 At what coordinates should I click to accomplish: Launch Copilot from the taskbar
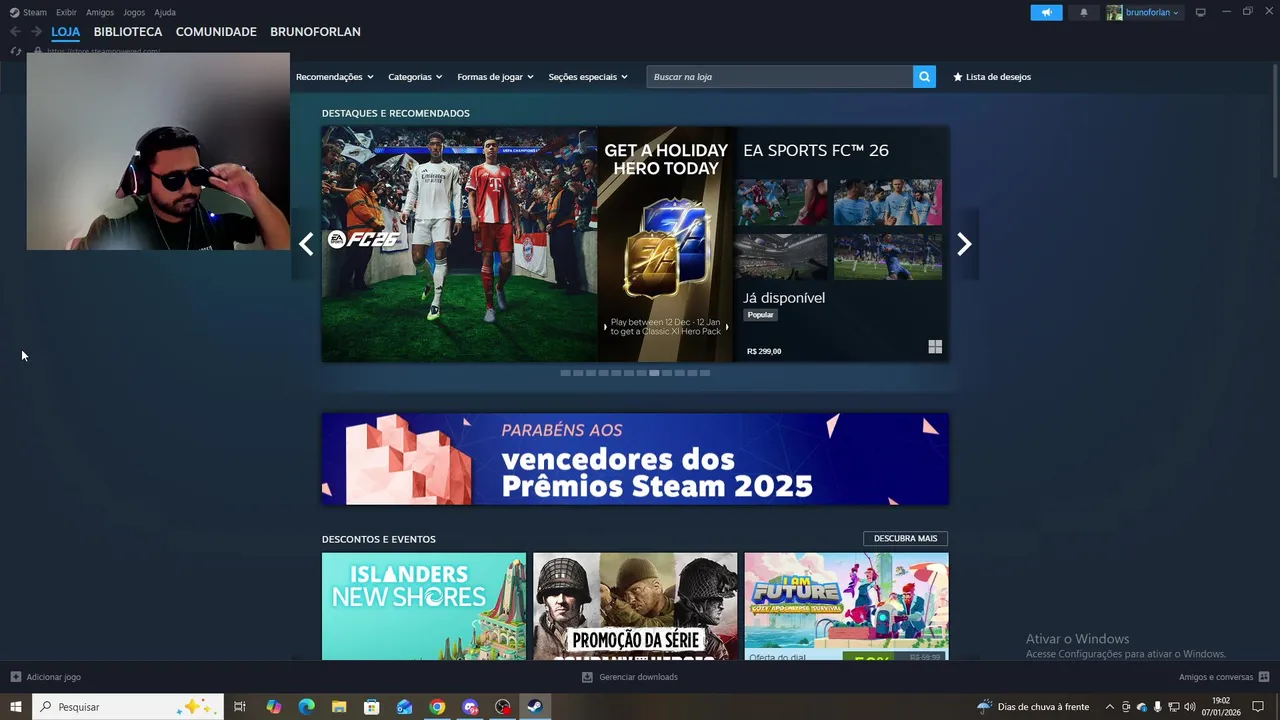pos(274,707)
